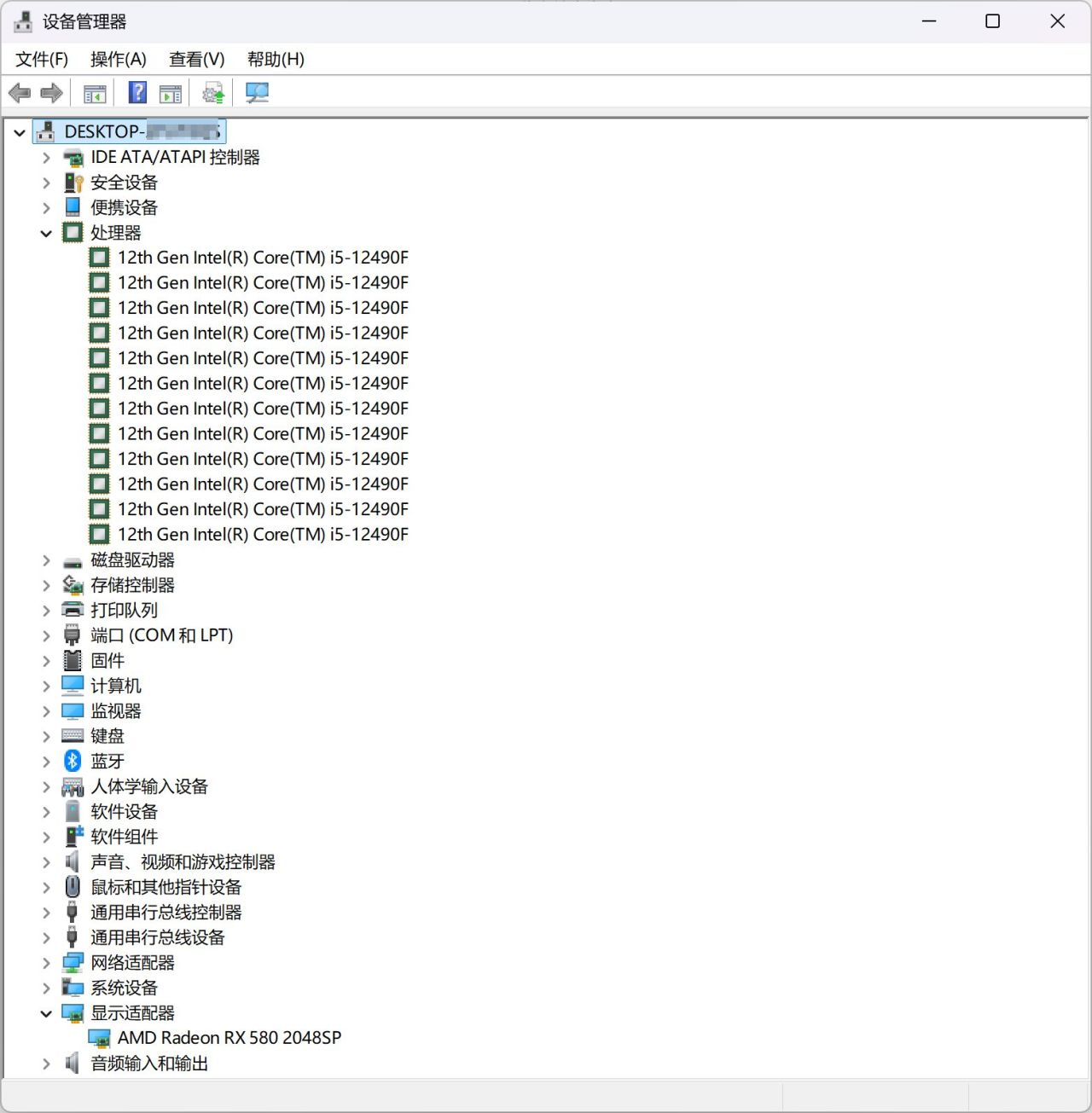Select the "端口 (COM 和 LPT)" label
Screen dimensions: 1092x1113
[x=161, y=635]
